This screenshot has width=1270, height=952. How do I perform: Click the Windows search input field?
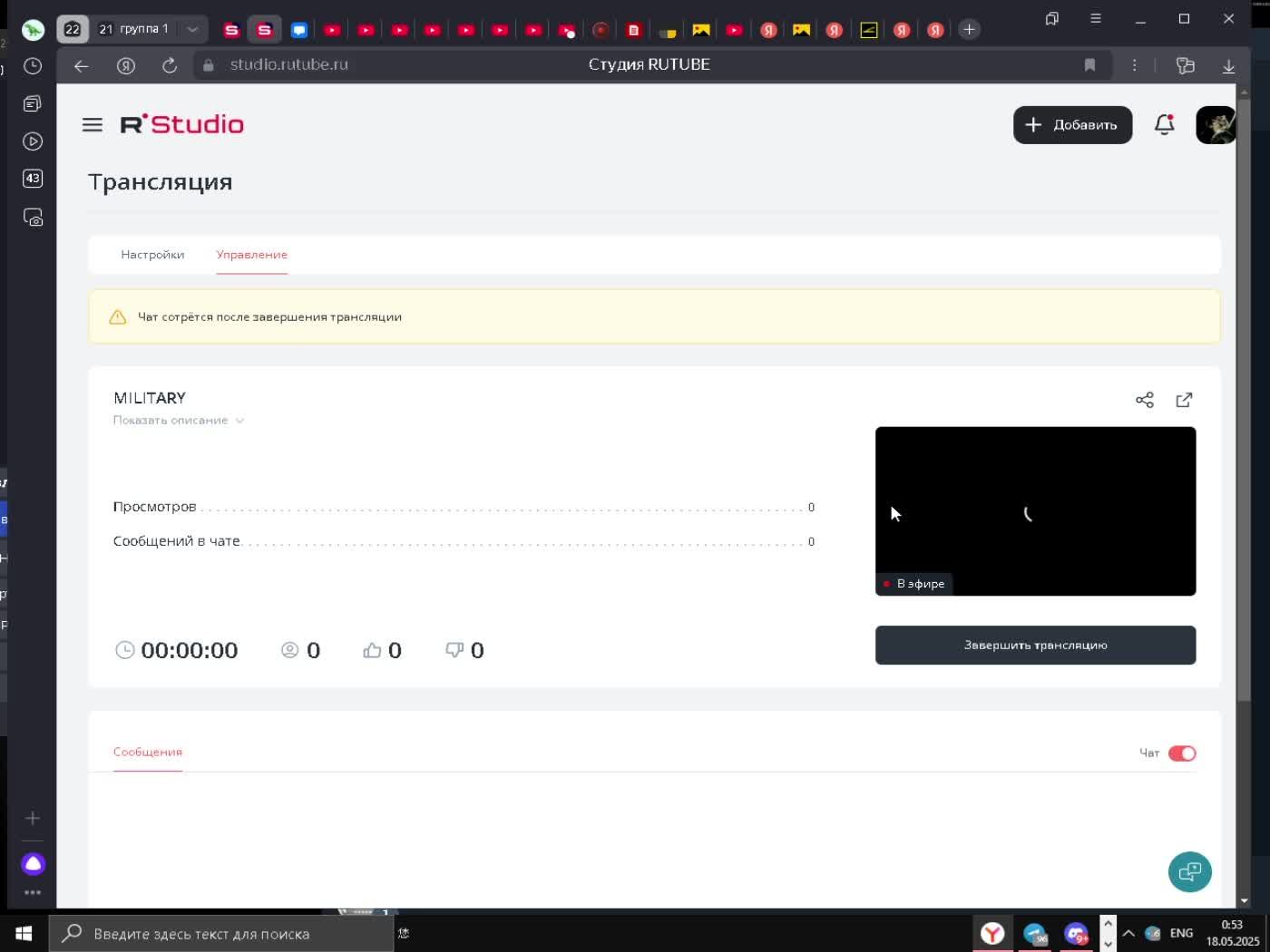click(x=221, y=934)
